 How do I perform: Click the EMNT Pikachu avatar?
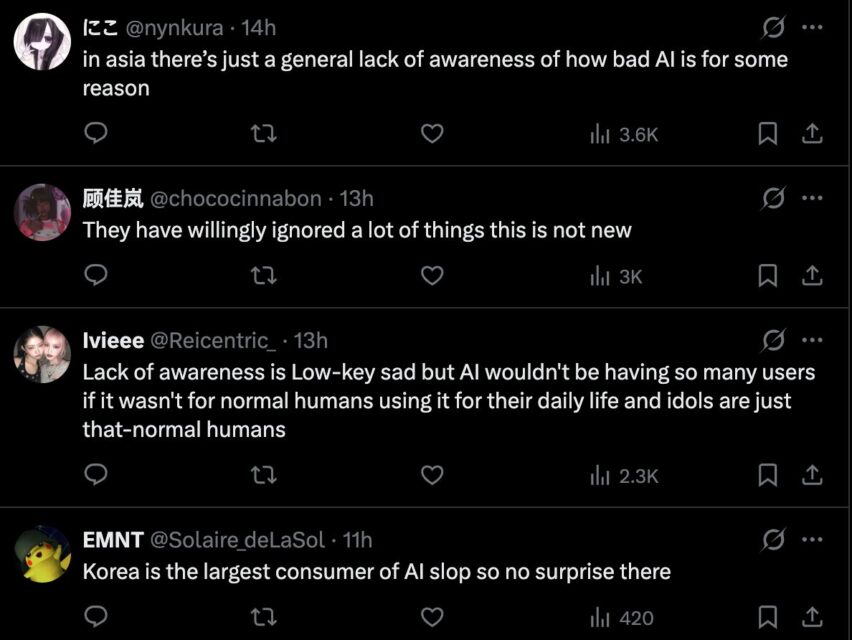pos(42,553)
